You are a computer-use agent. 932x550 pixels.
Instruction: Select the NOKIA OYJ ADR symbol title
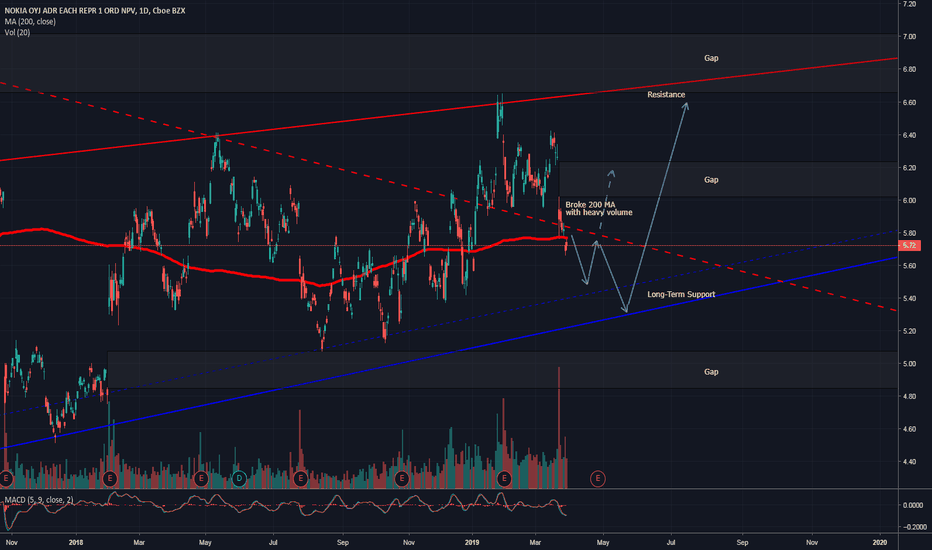click(95, 11)
